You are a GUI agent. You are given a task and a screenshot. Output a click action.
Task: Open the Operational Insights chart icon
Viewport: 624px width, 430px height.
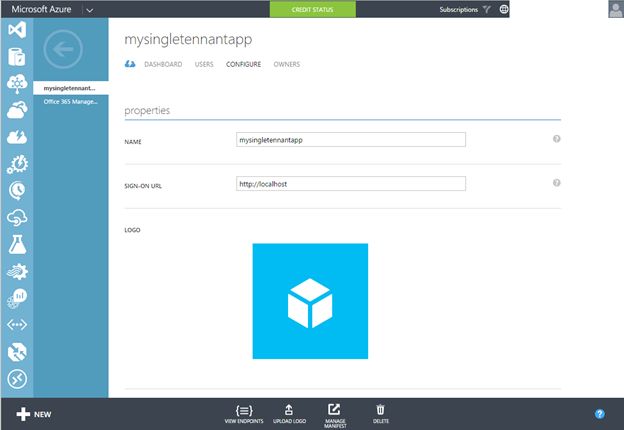click(17, 298)
